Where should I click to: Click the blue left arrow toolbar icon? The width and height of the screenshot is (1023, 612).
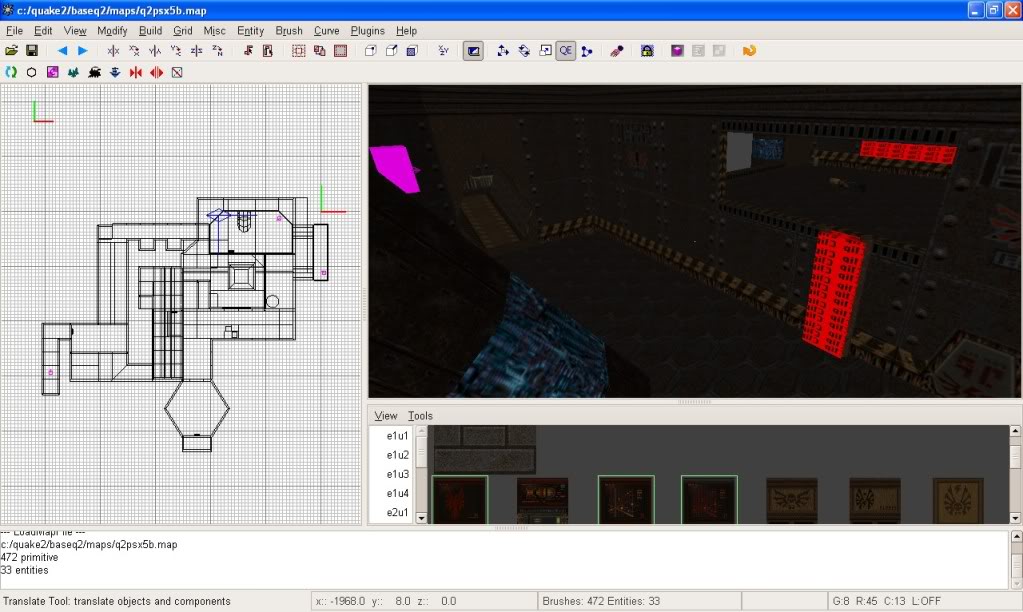[x=62, y=50]
